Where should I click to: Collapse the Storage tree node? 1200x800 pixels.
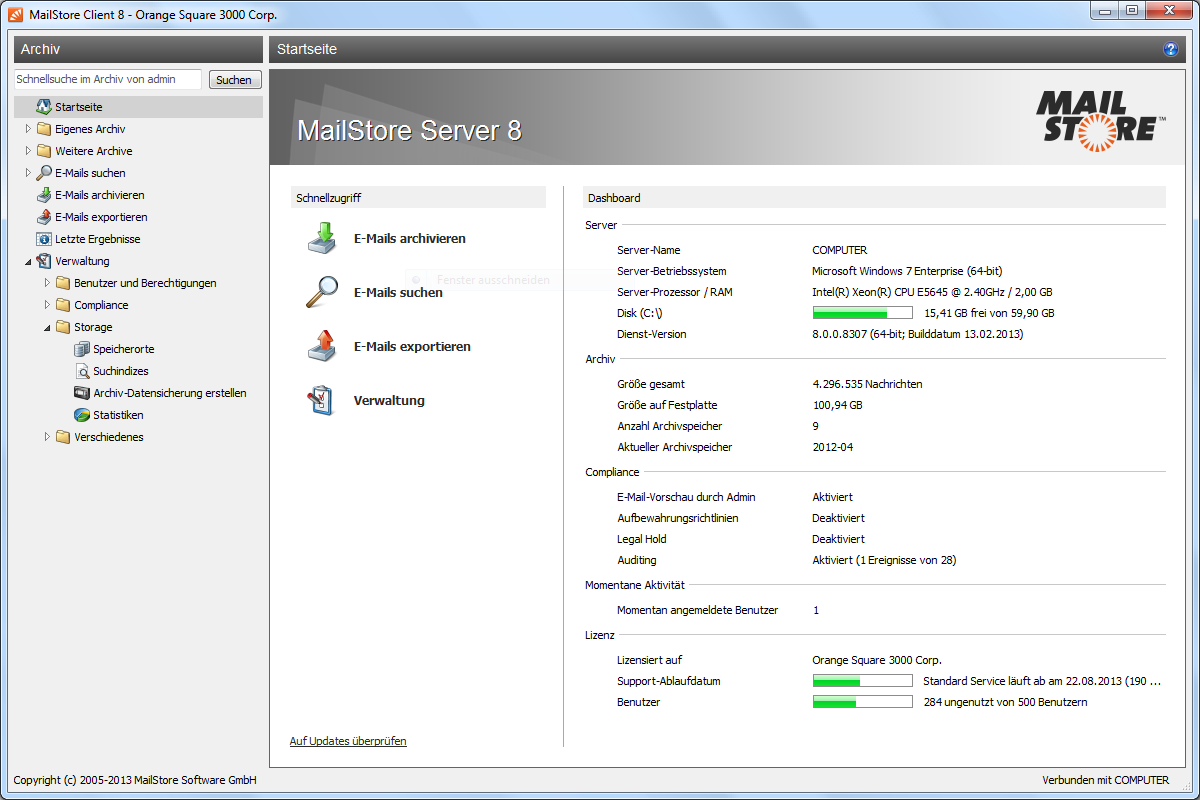click(x=47, y=327)
